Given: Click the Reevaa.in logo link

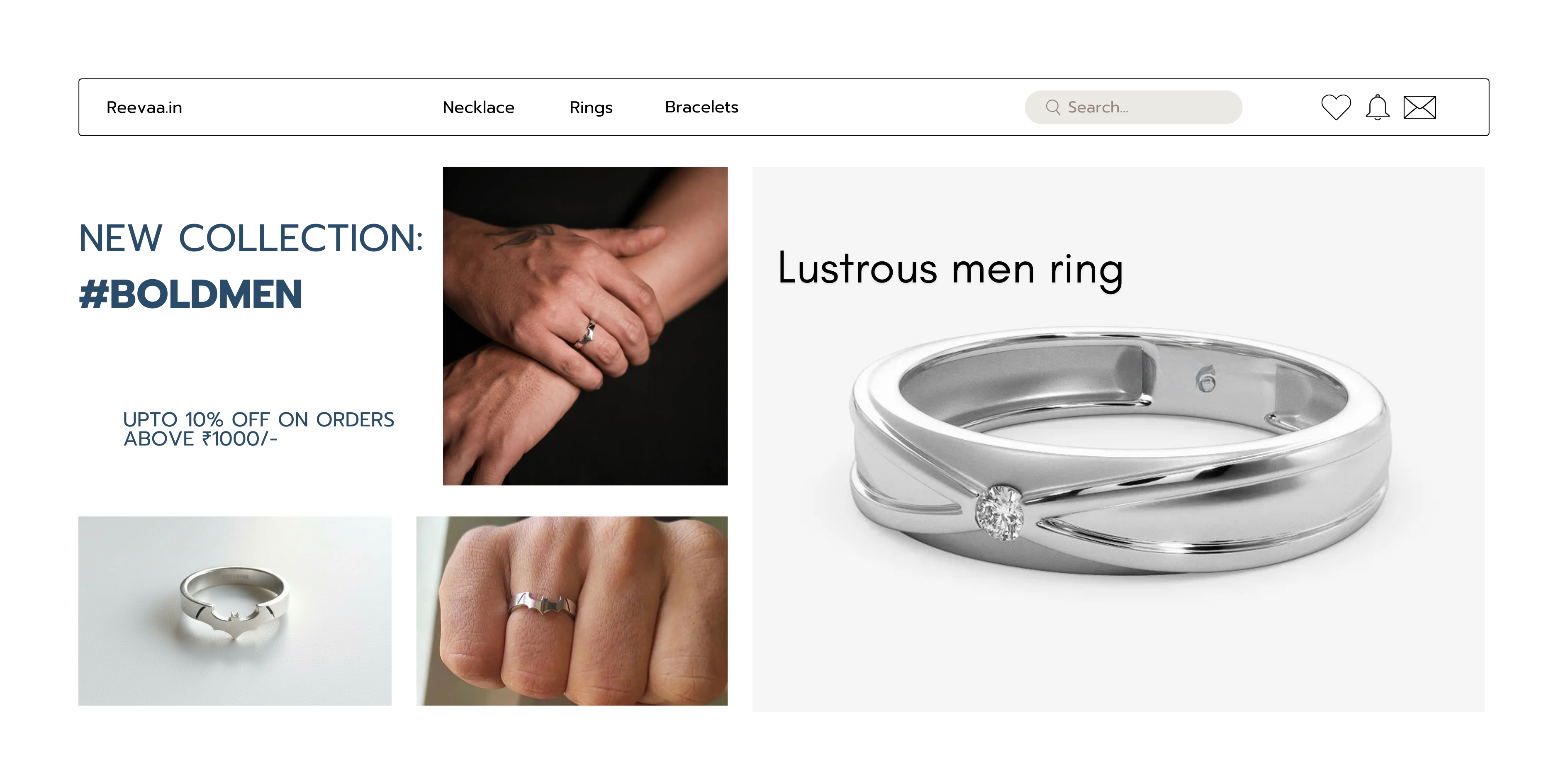Looking at the screenshot, I should click(144, 108).
